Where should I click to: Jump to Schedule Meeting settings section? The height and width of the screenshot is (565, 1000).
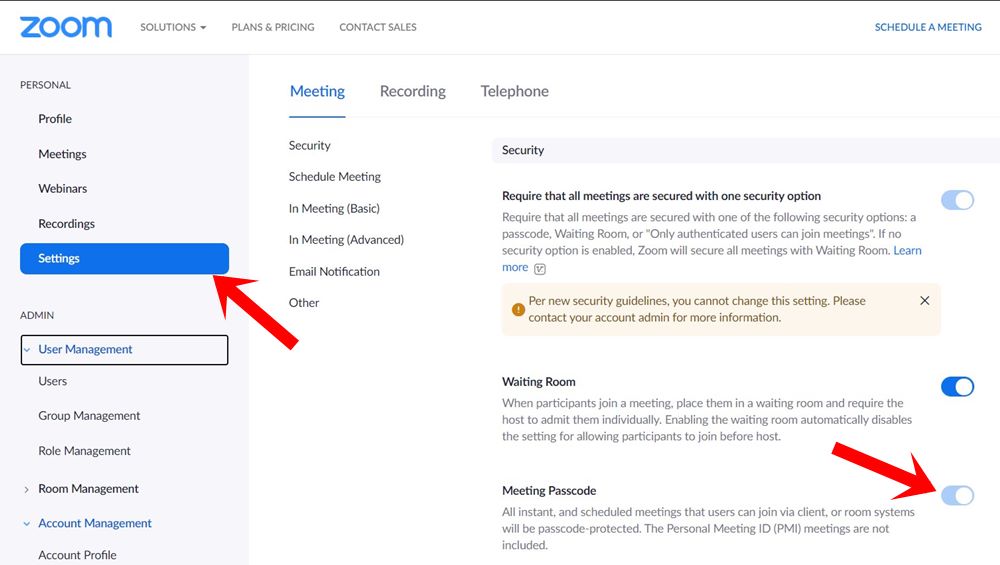click(x=334, y=177)
